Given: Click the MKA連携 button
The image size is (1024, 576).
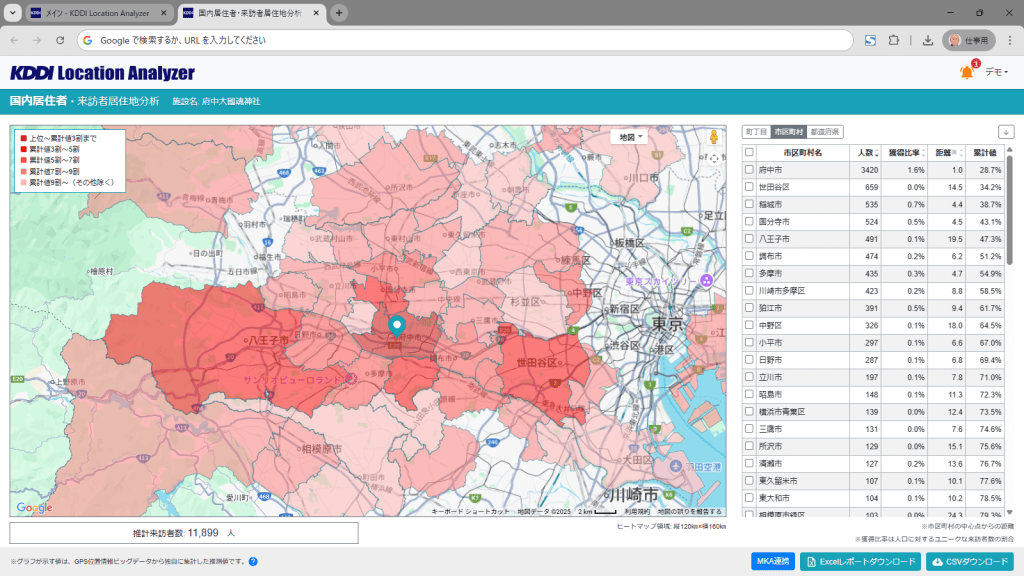Looking at the screenshot, I should point(772,561).
